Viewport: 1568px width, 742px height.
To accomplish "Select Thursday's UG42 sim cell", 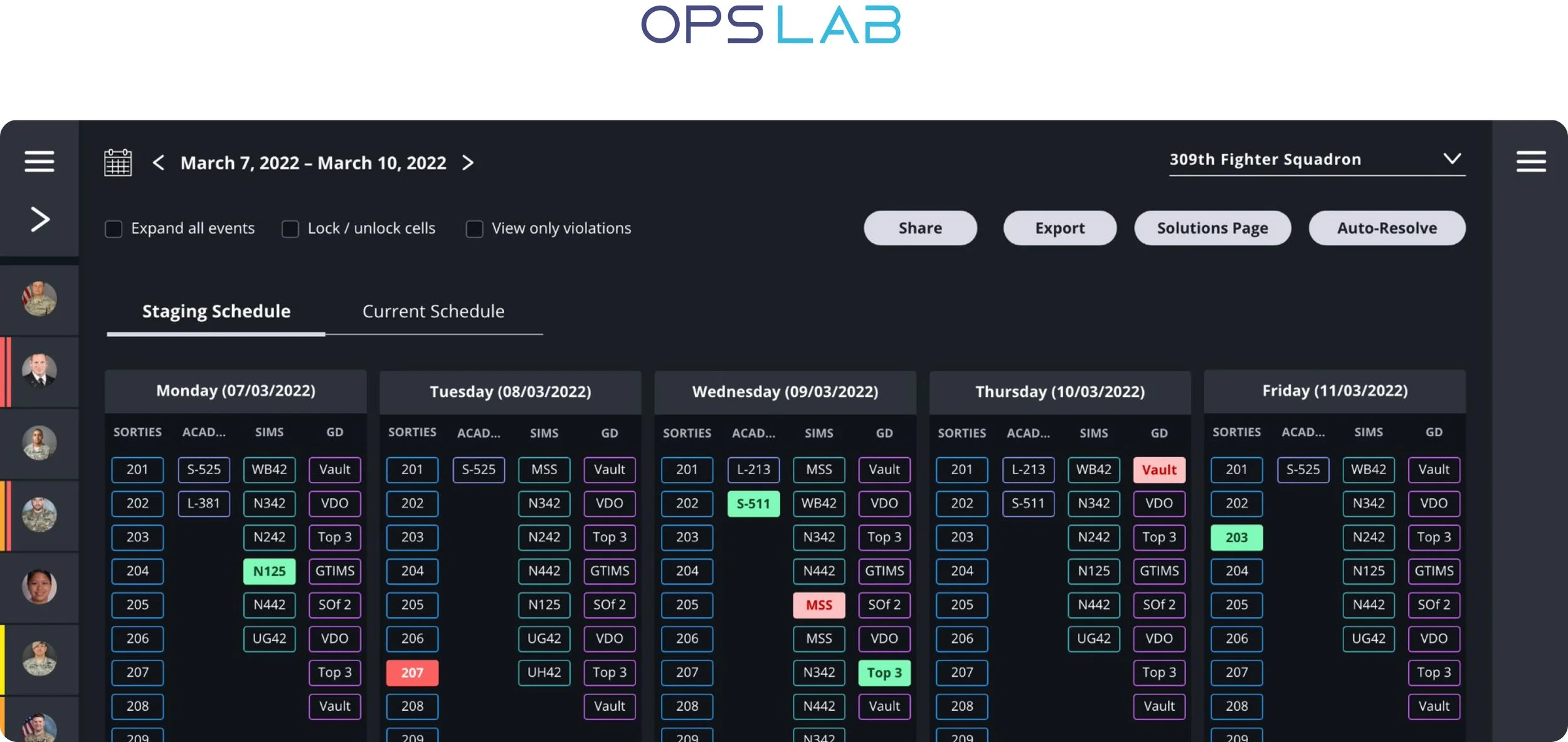I will 1094,639.
